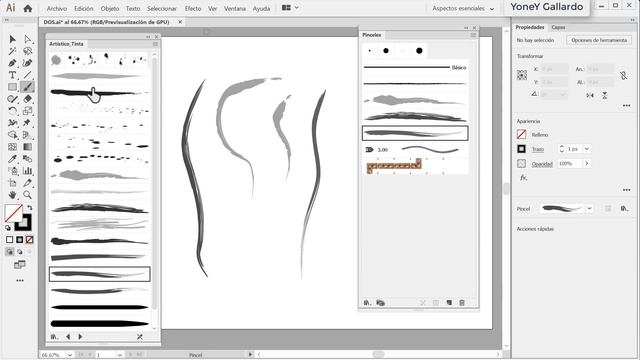Create new brush in Pinceles panel
The height and width of the screenshot is (360, 640).
(449, 302)
